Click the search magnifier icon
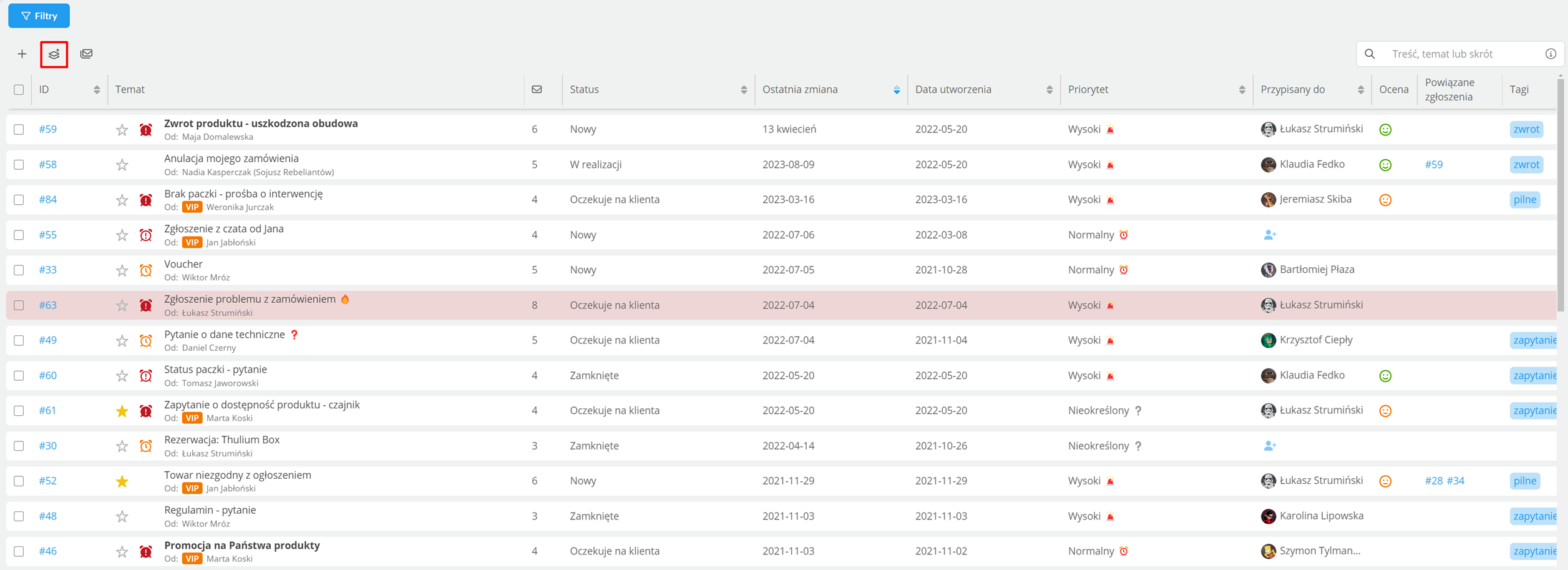Screen dimensions: 1568x570 (x=1370, y=54)
